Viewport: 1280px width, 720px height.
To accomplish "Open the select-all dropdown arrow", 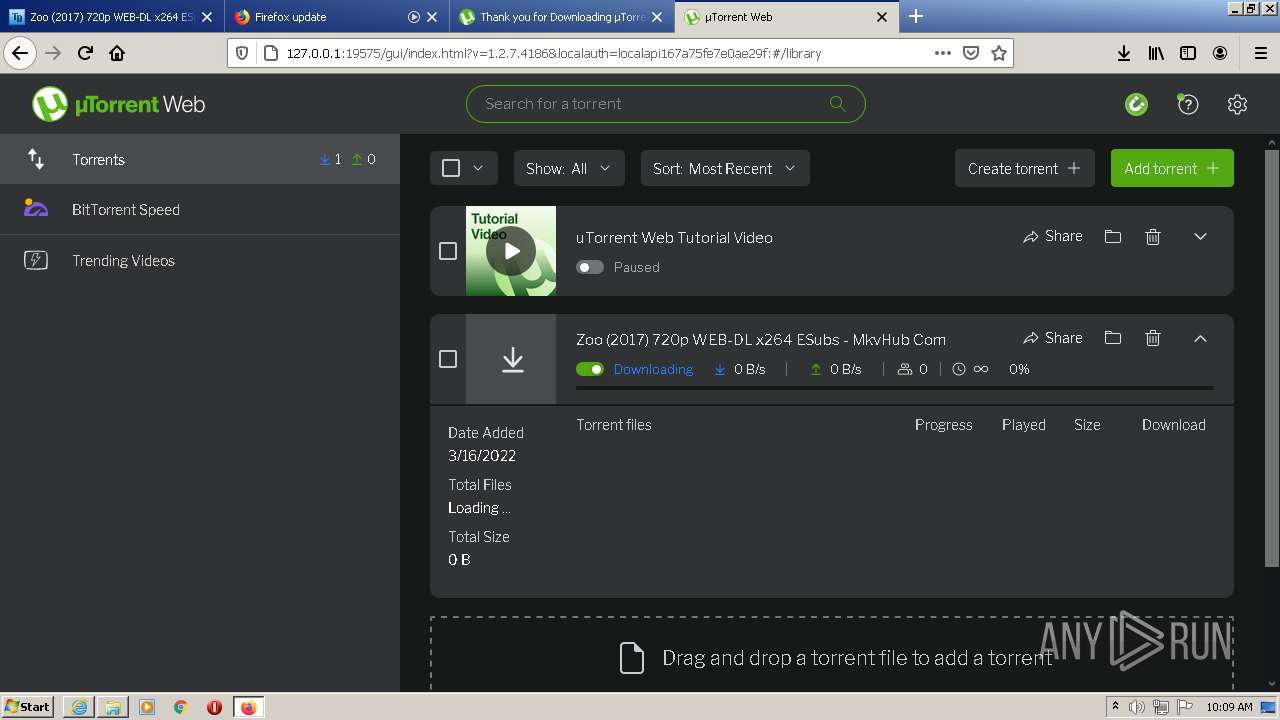I will pos(478,168).
